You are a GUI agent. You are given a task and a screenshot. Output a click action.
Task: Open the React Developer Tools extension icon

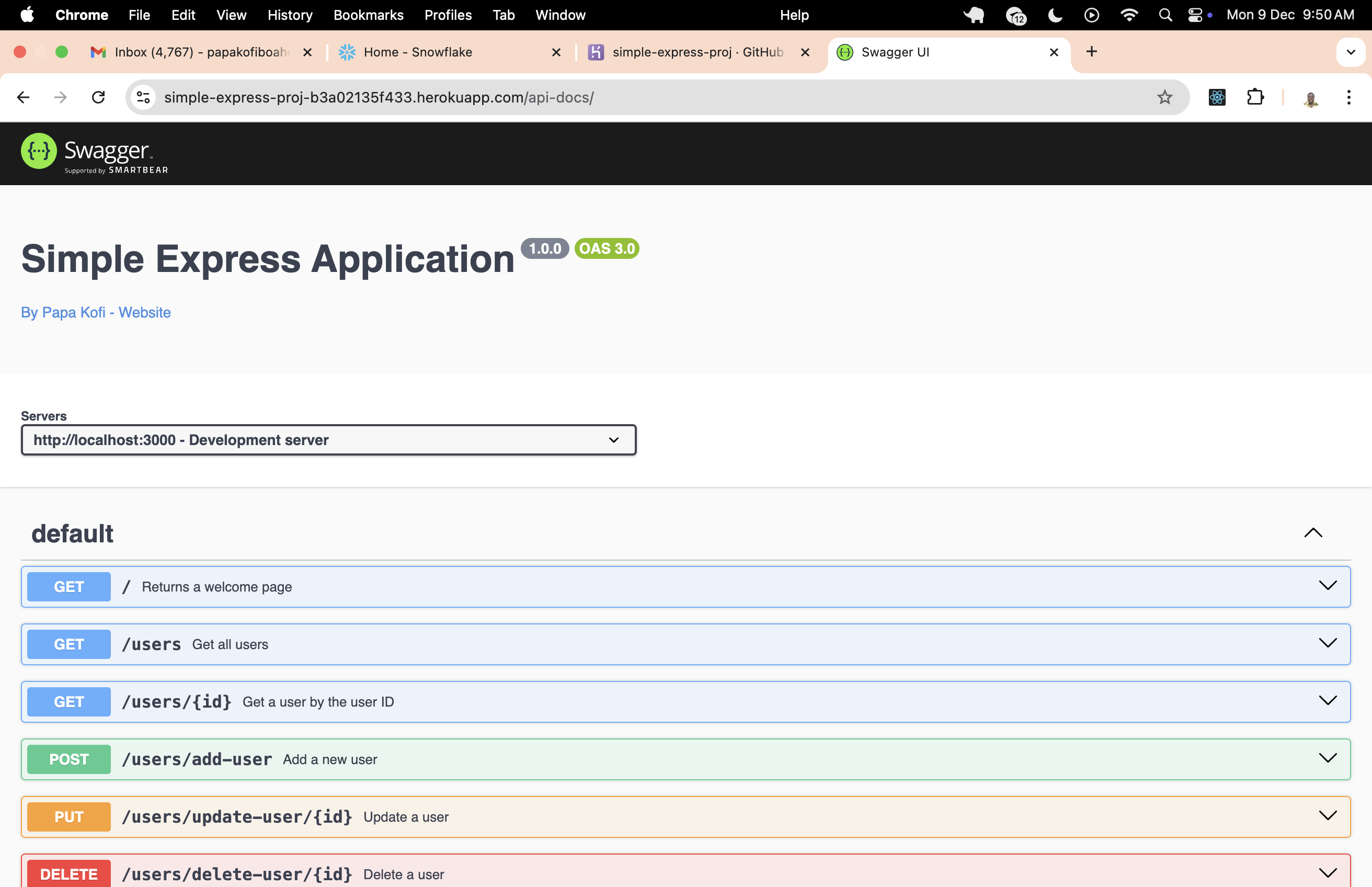coord(1217,97)
